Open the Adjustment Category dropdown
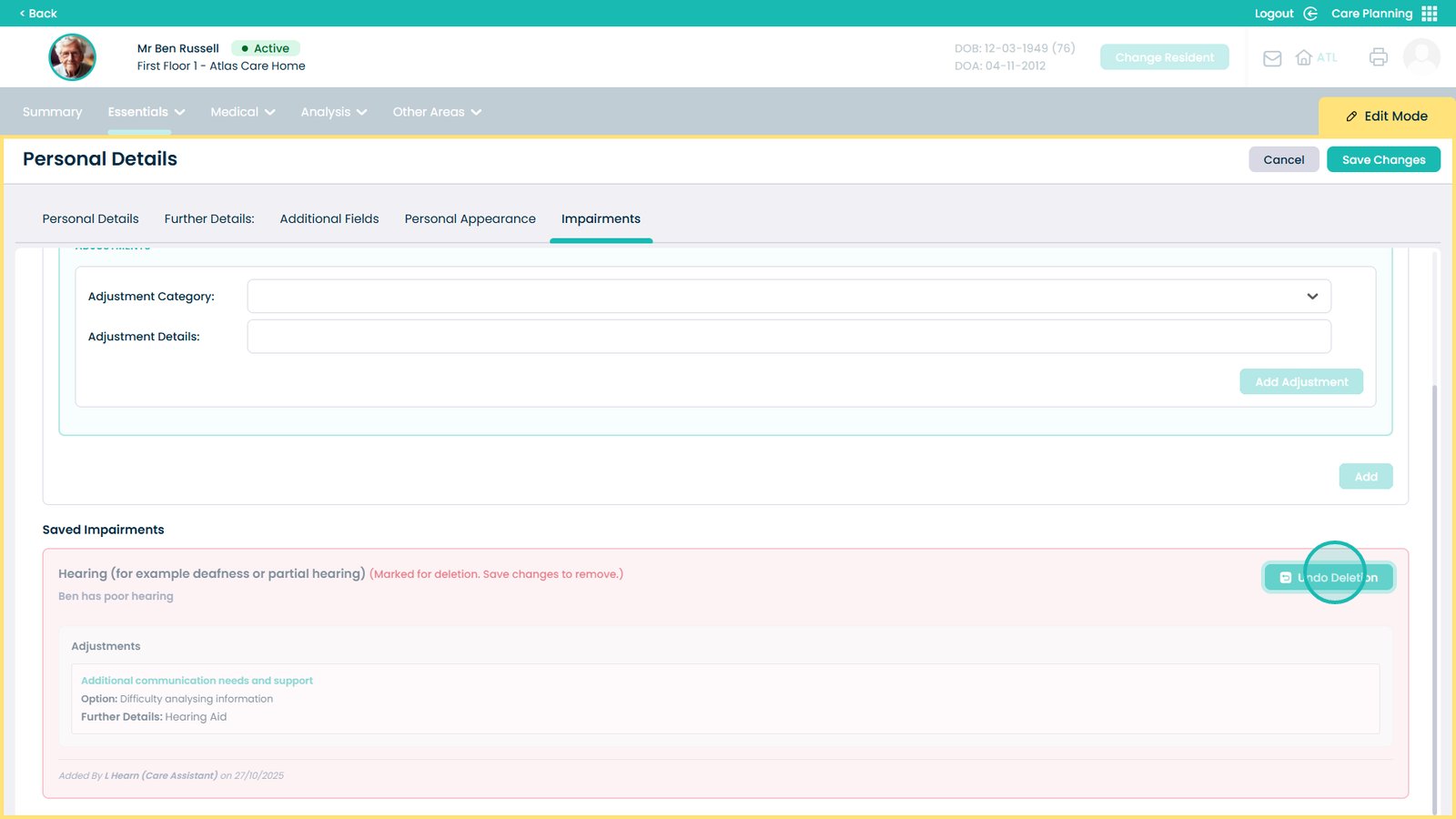1456x819 pixels. pos(788,297)
